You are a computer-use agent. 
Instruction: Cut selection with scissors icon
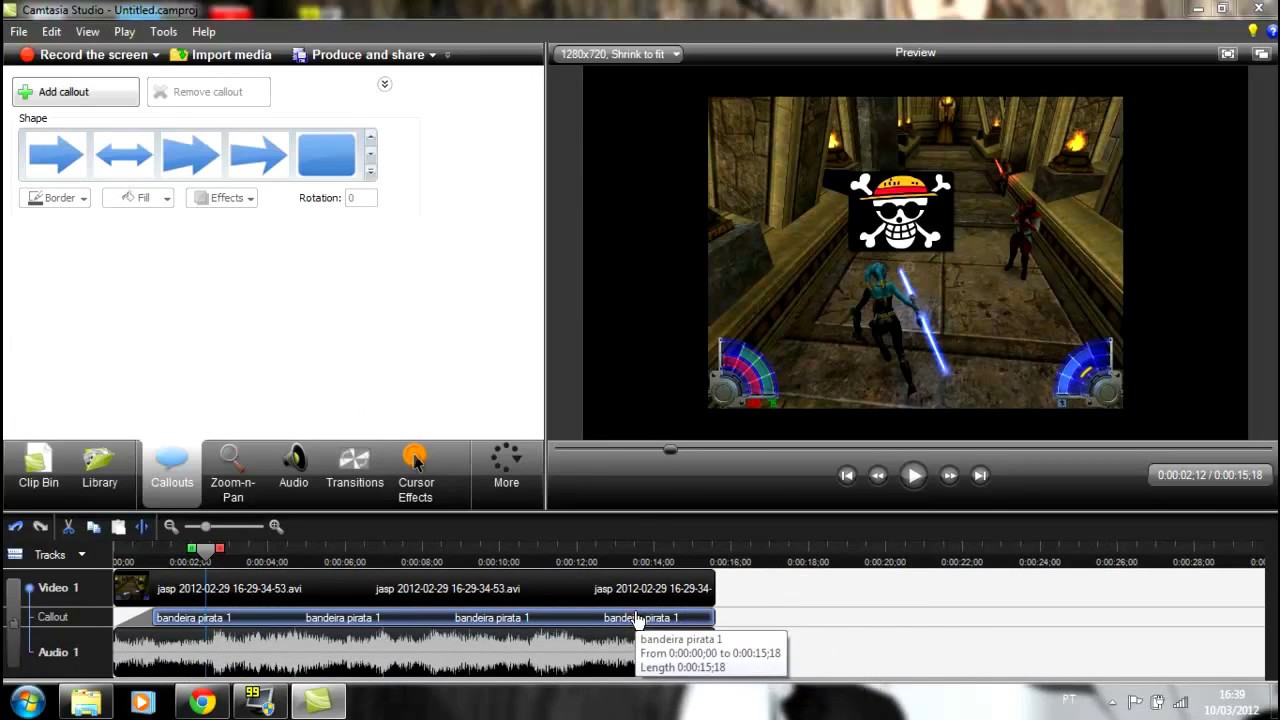(x=68, y=527)
